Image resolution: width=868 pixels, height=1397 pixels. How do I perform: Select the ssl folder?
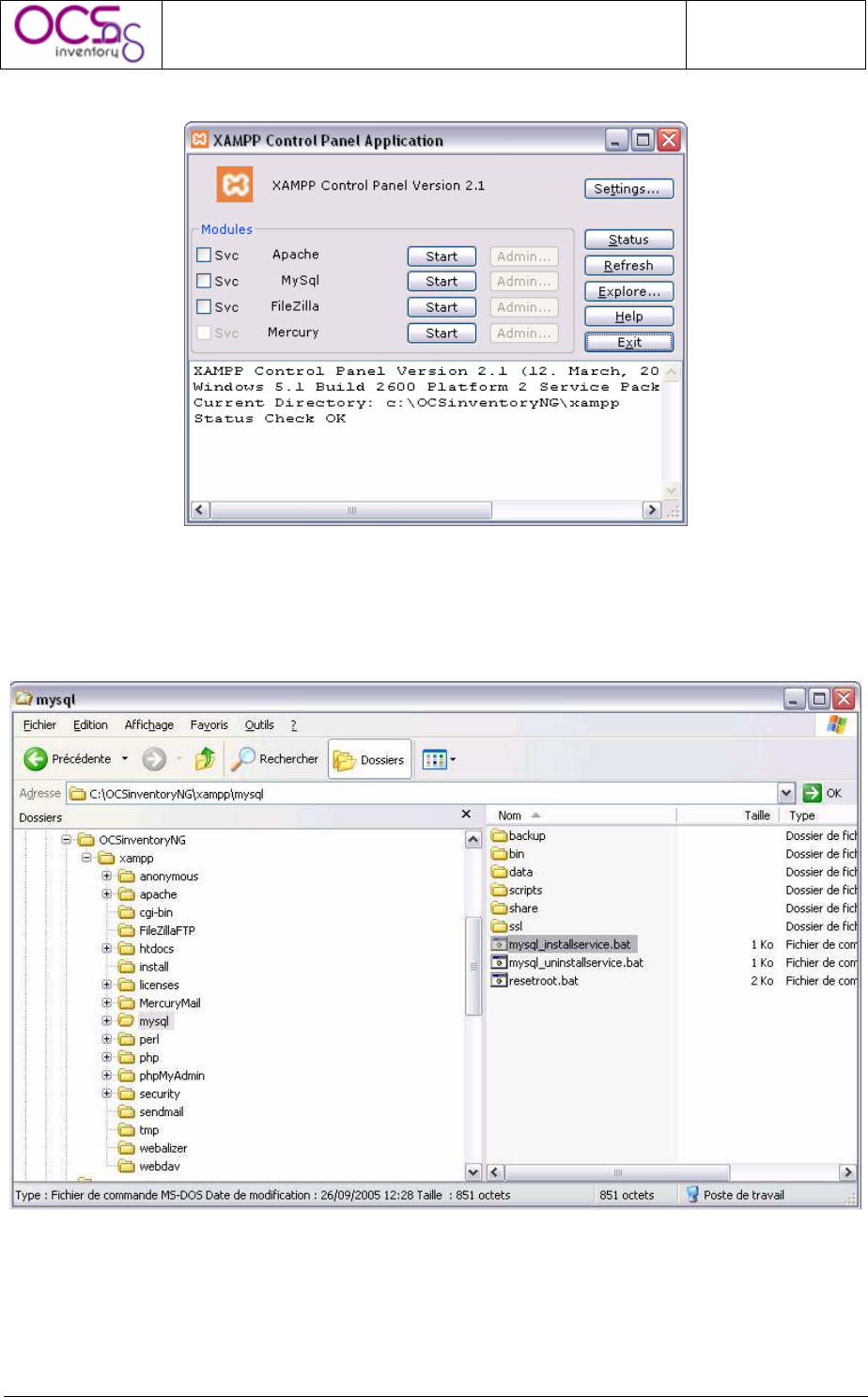point(507,926)
